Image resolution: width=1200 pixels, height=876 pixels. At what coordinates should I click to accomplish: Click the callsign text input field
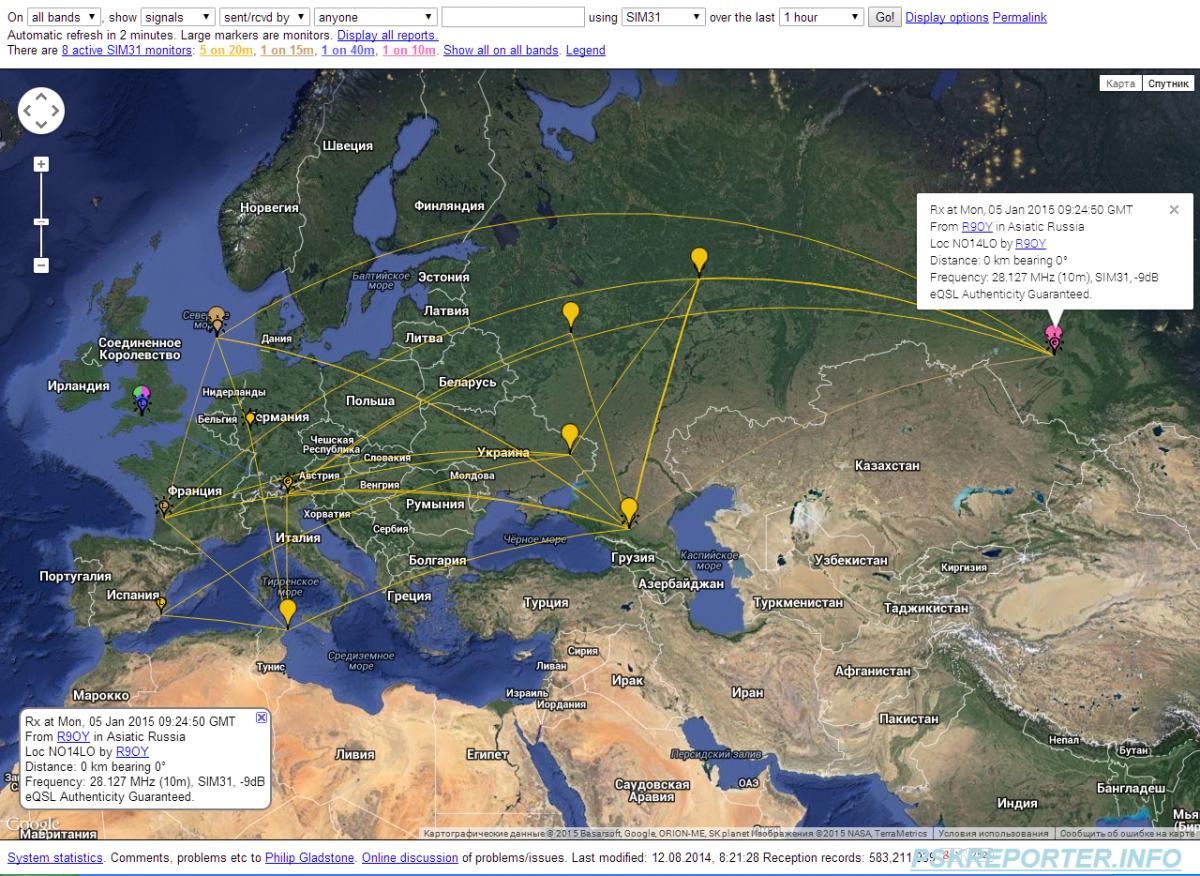pos(513,17)
